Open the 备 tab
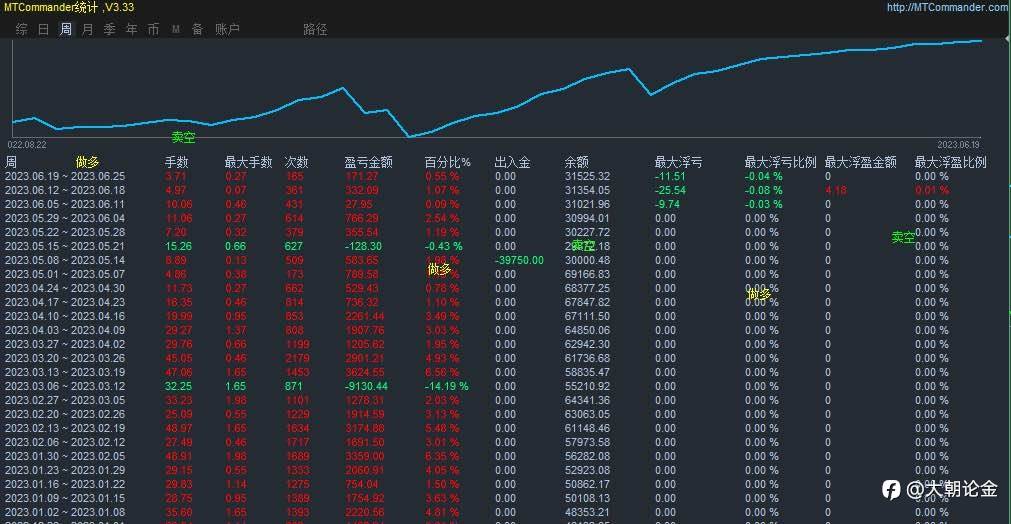This screenshot has width=1011, height=524. tap(197, 29)
